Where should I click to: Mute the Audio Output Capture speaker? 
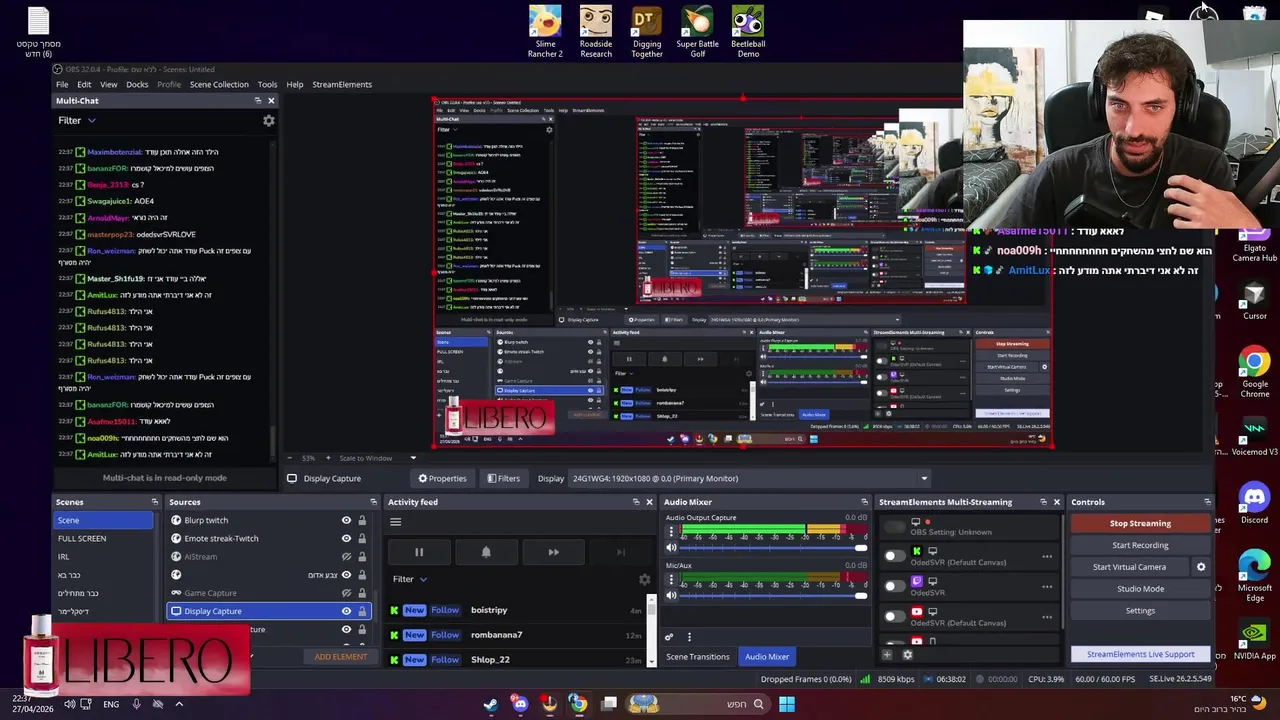(x=671, y=547)
